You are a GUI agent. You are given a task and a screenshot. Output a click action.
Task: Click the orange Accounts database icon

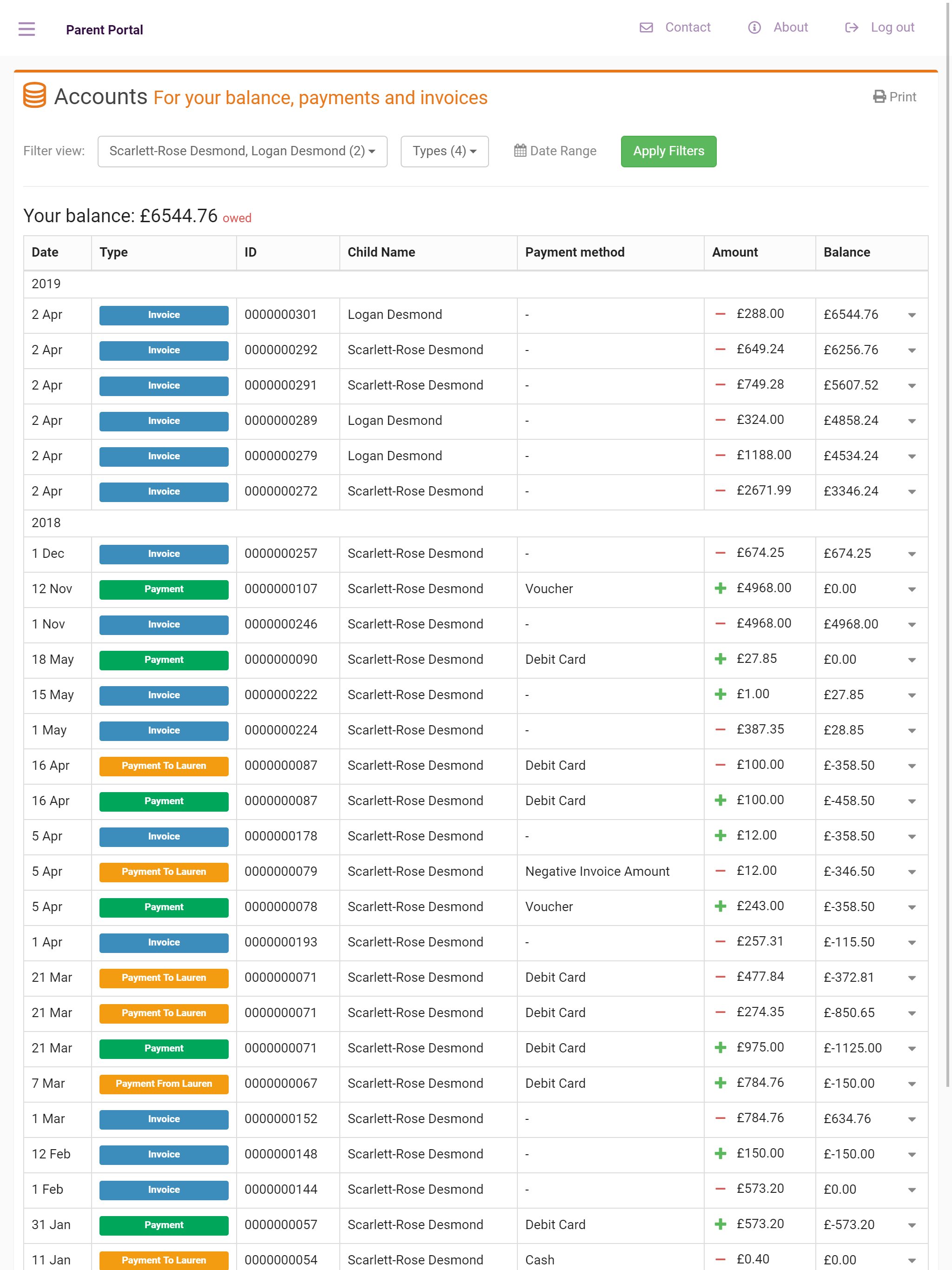point(34,95)
